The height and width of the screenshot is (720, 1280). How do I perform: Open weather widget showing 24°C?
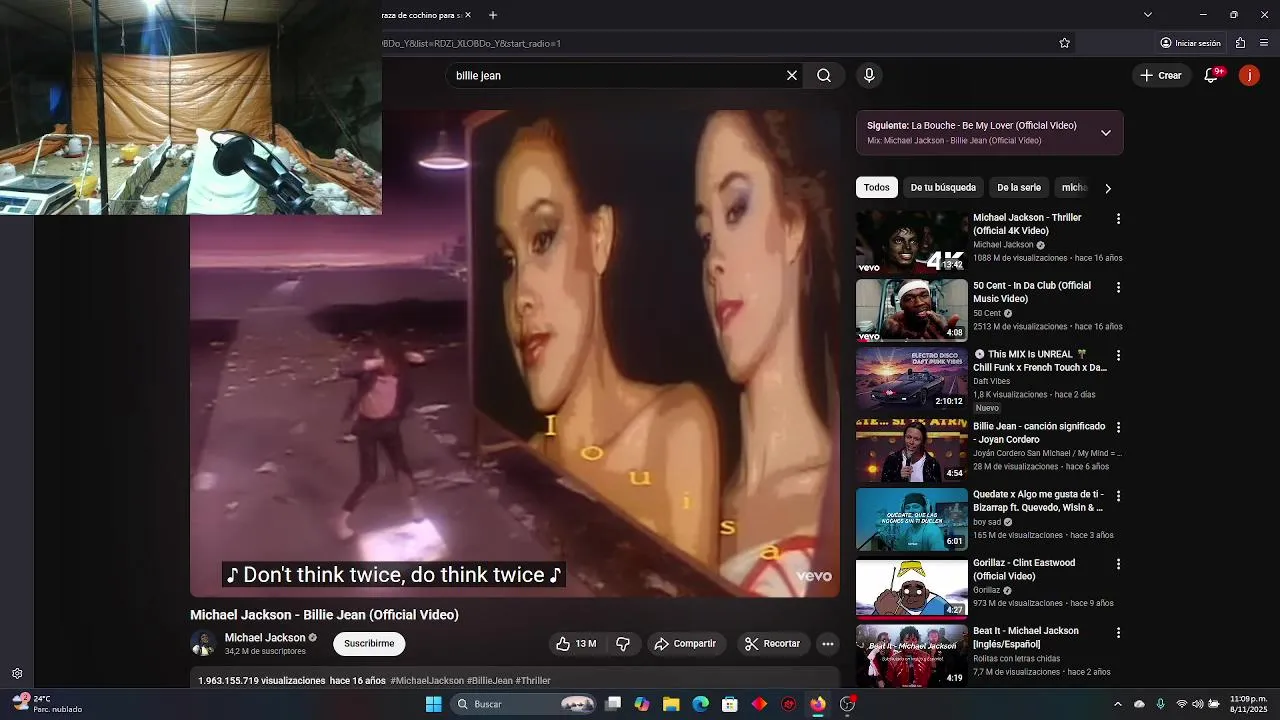click(47, 704)
